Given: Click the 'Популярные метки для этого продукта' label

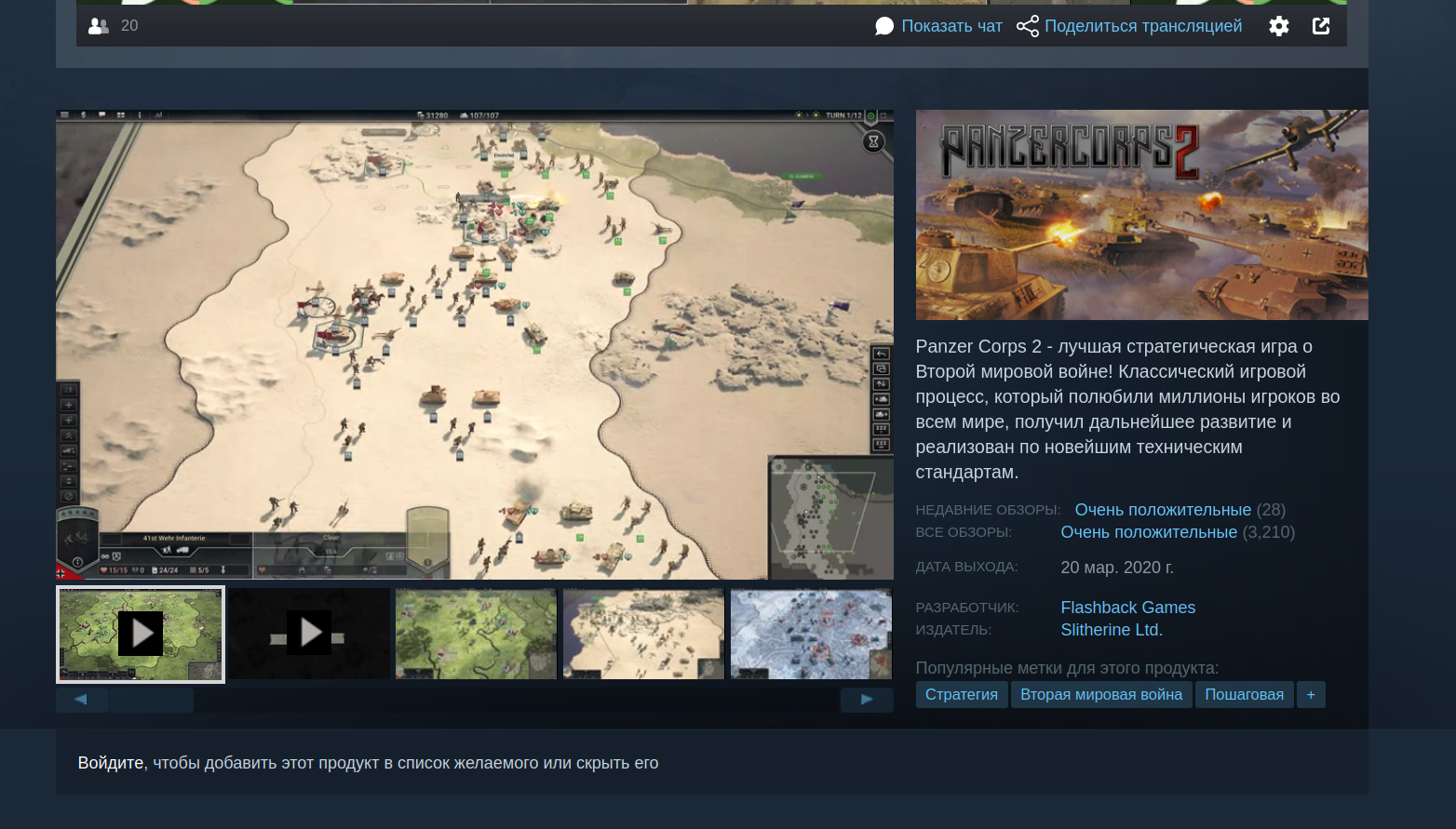Looking at the screenshot, I should tap(1067, 668).
